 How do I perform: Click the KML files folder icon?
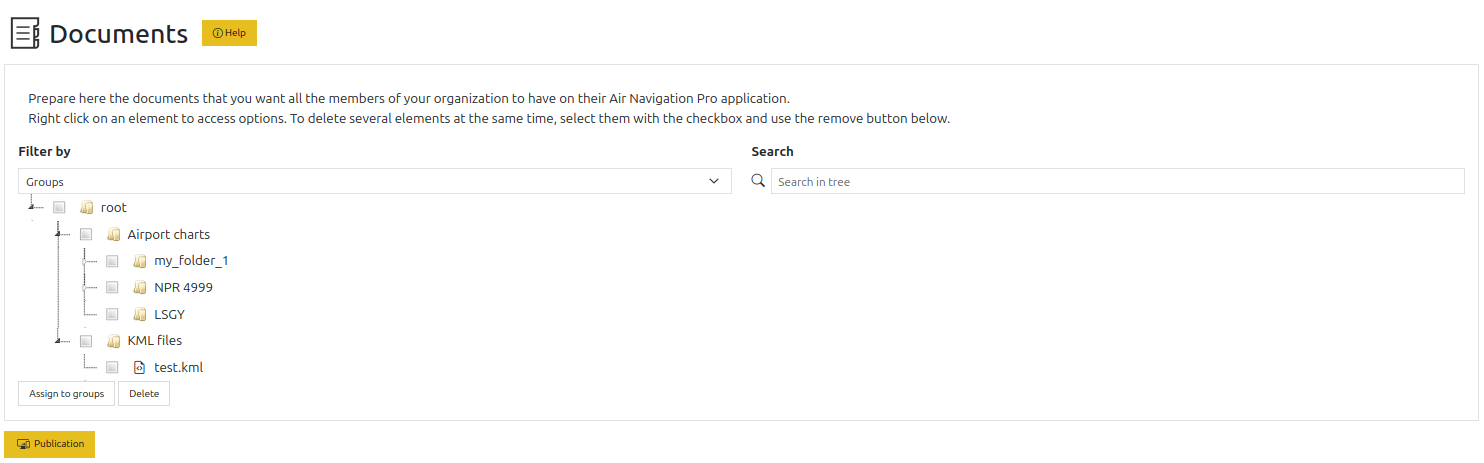pyautogui.click(x=113, y=341)
